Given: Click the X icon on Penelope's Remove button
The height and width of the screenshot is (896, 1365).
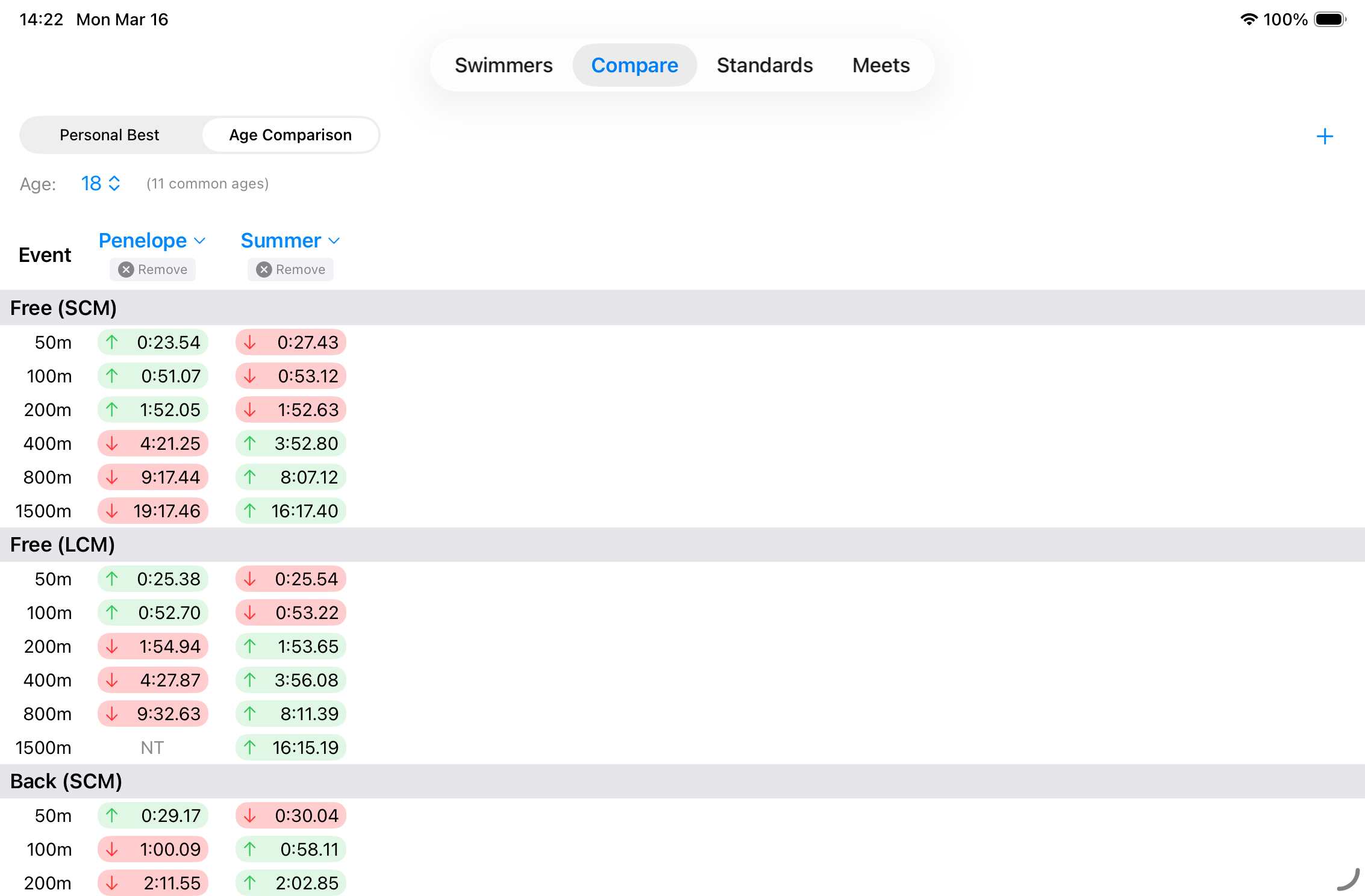Looking at the screenshot, I should pos(126,270).
